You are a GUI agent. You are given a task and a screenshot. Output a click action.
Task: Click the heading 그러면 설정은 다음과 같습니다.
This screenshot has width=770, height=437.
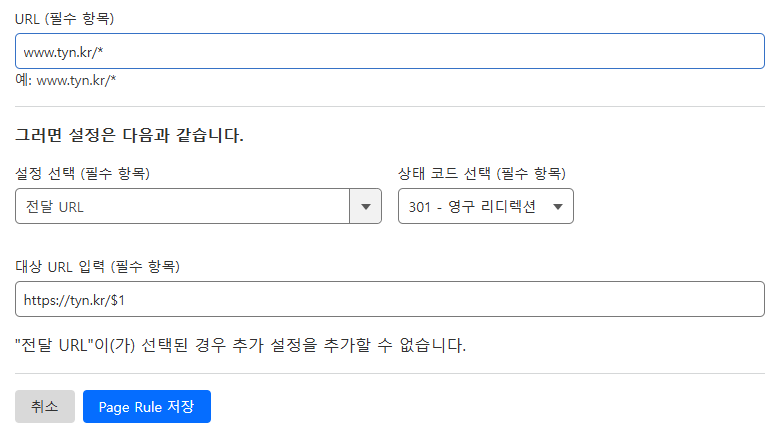129,135
